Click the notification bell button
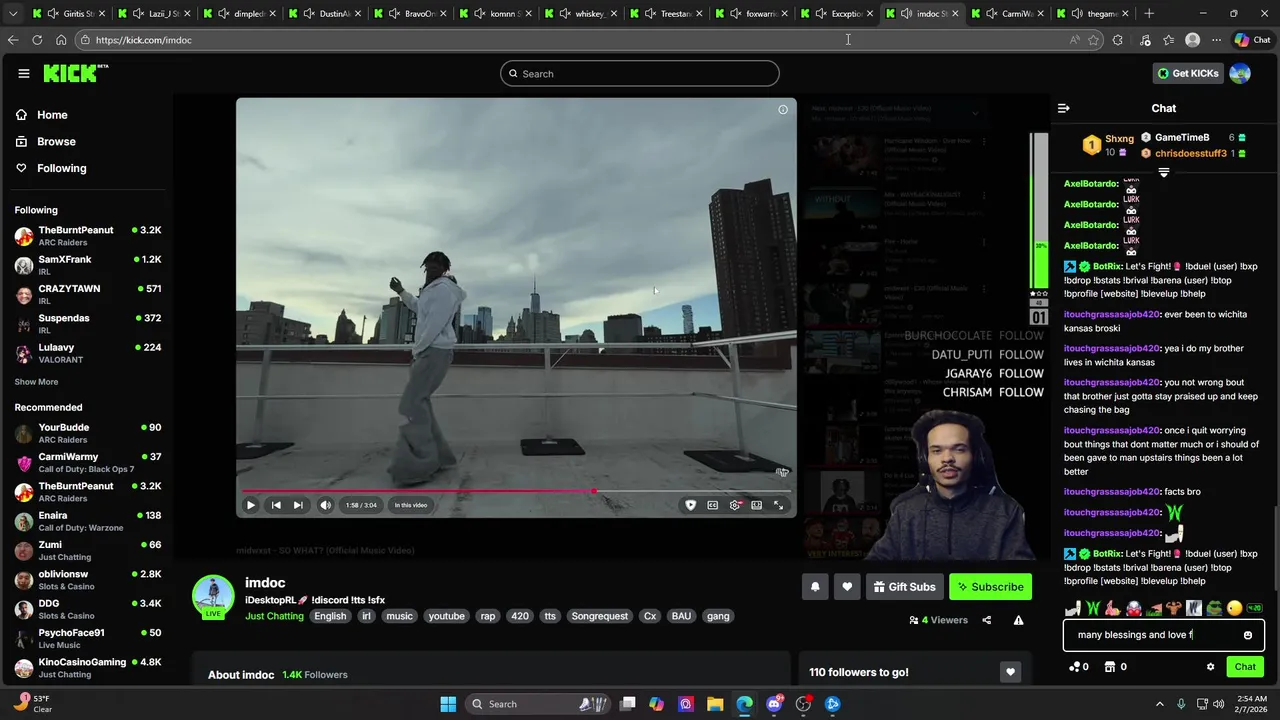 pos(815,587)
